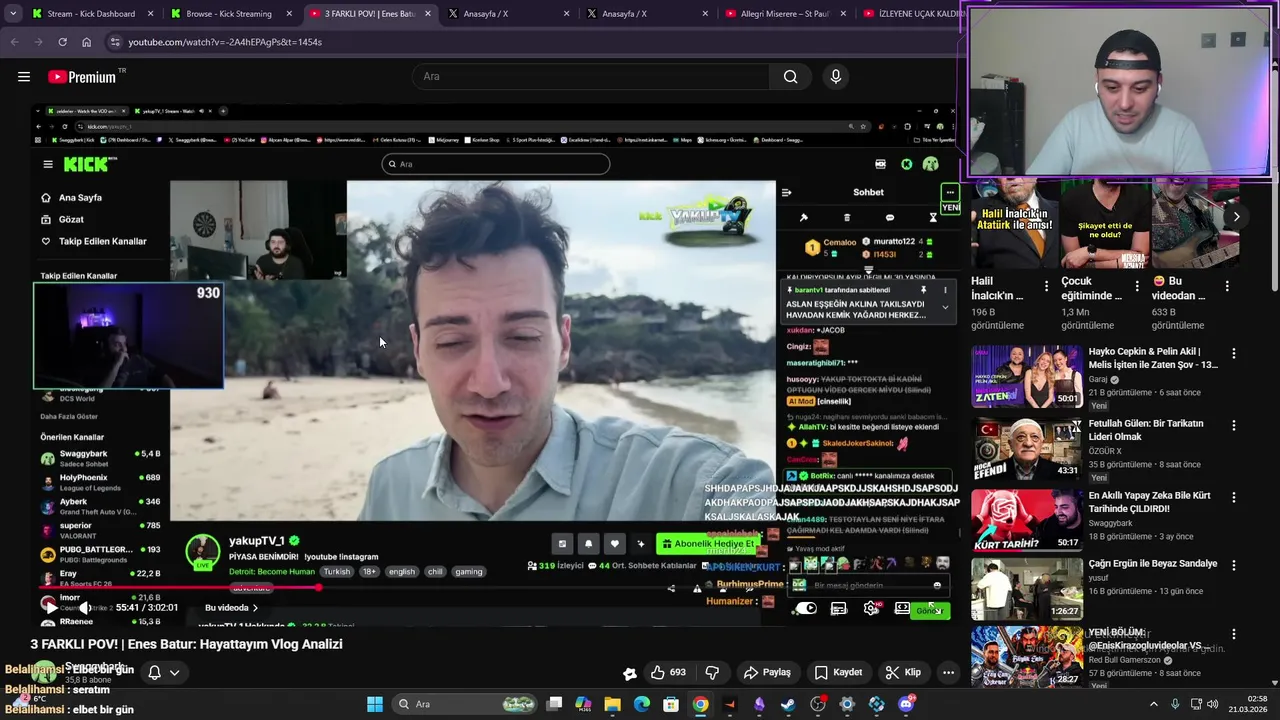Create a clip with Klip button
Viewport: 1280px width, 720px height.
[x=903, y=672]
